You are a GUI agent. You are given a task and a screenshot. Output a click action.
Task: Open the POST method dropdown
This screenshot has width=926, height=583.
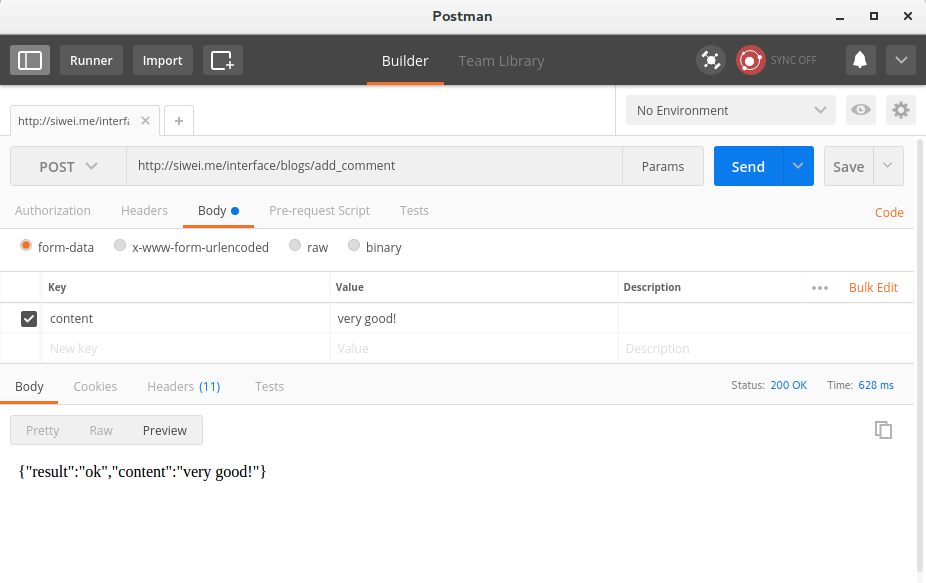pyautogui.click(x=68, y=167)
